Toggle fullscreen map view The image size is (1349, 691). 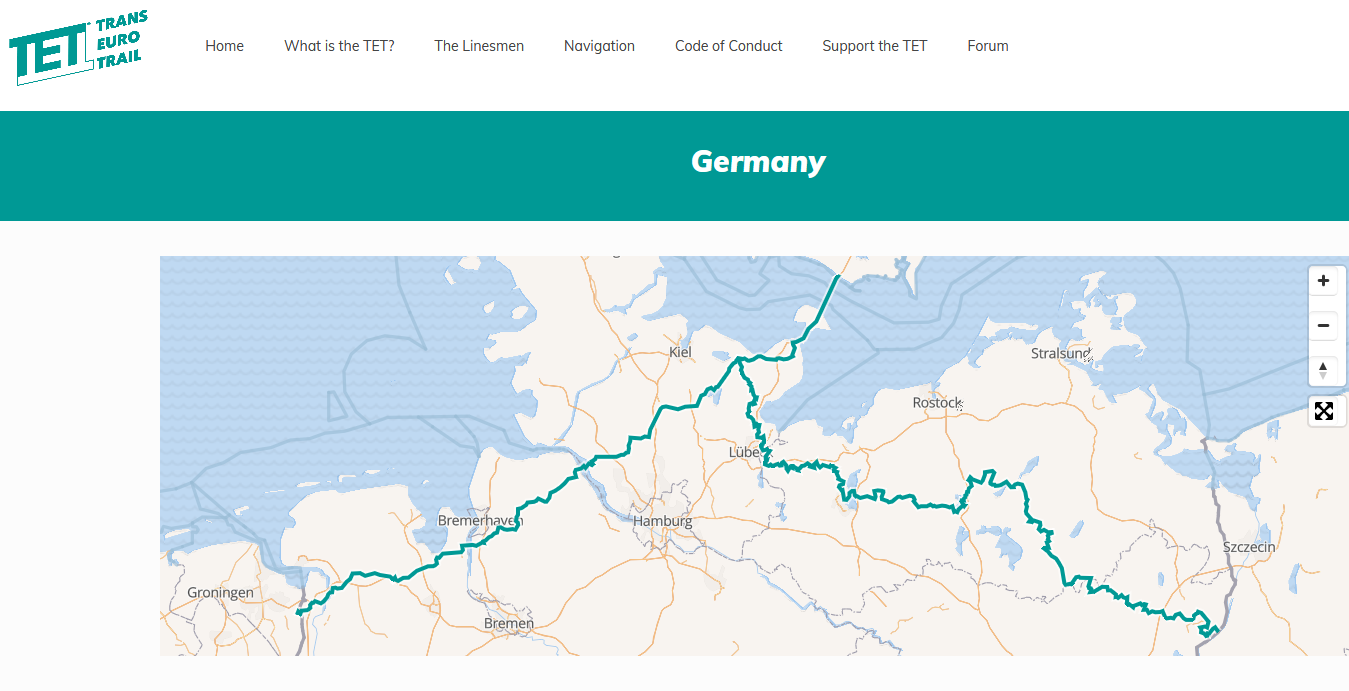tap(1324, 411)
